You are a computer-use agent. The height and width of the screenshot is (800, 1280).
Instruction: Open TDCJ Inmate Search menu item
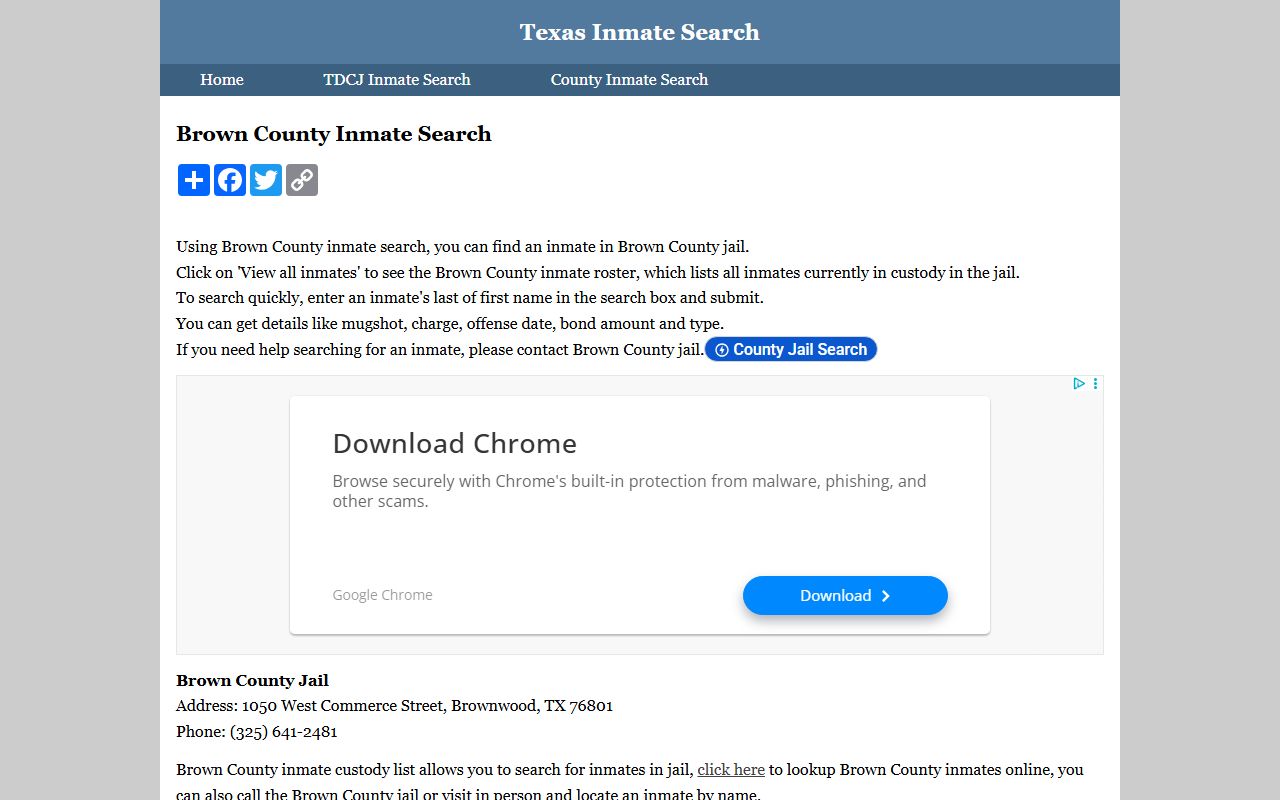397,80
